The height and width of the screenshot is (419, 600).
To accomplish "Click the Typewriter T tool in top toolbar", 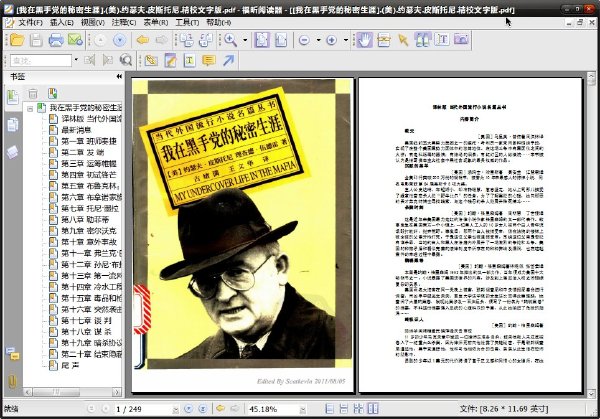I will pyautogui.click(x=442, y=40).
